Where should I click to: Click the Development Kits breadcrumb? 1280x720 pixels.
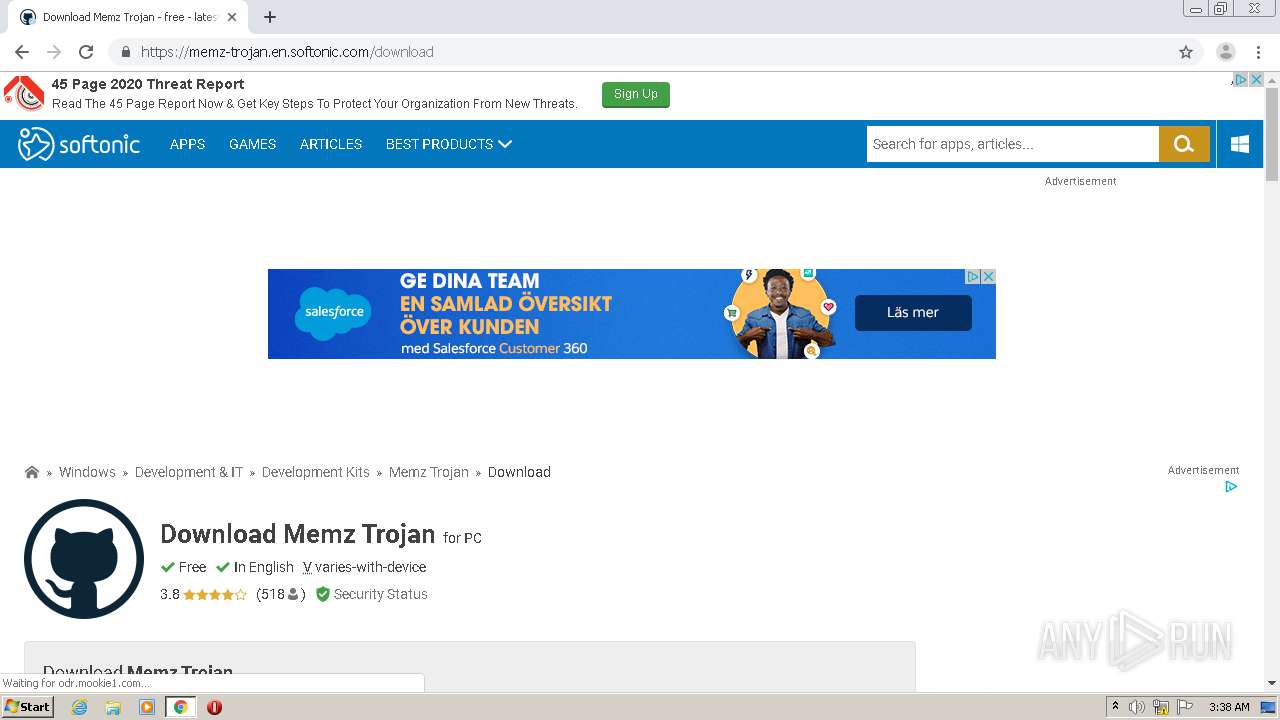point(316,472)
